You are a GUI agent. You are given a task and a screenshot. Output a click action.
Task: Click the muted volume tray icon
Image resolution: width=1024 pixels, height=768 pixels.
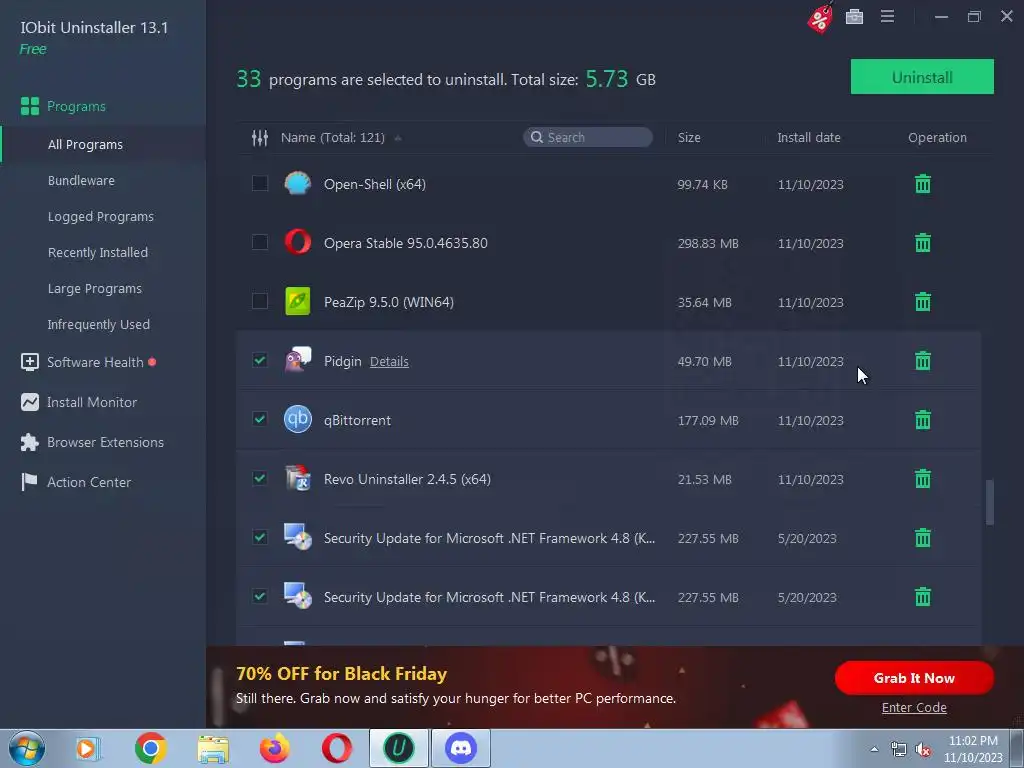coord(923,750)
